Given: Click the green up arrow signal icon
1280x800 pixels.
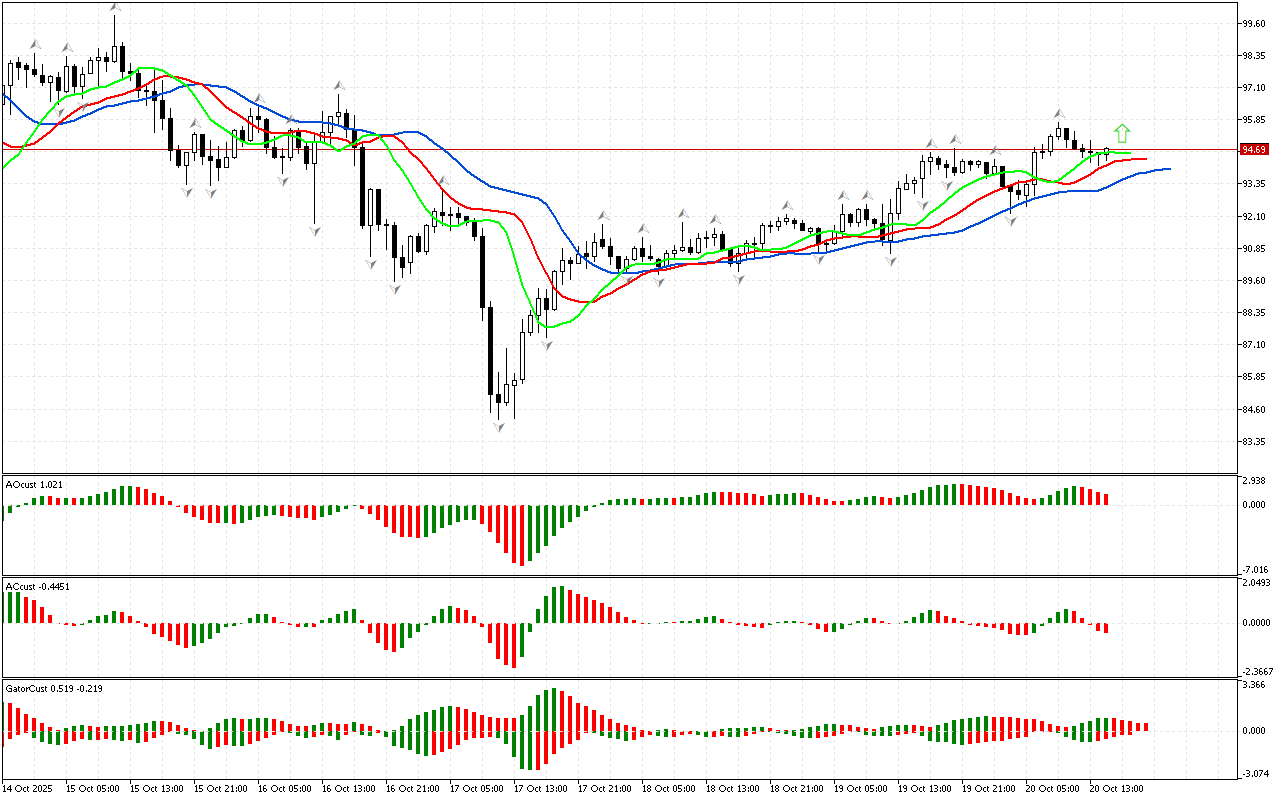Looking at the screenshot, I should 1122,133.
